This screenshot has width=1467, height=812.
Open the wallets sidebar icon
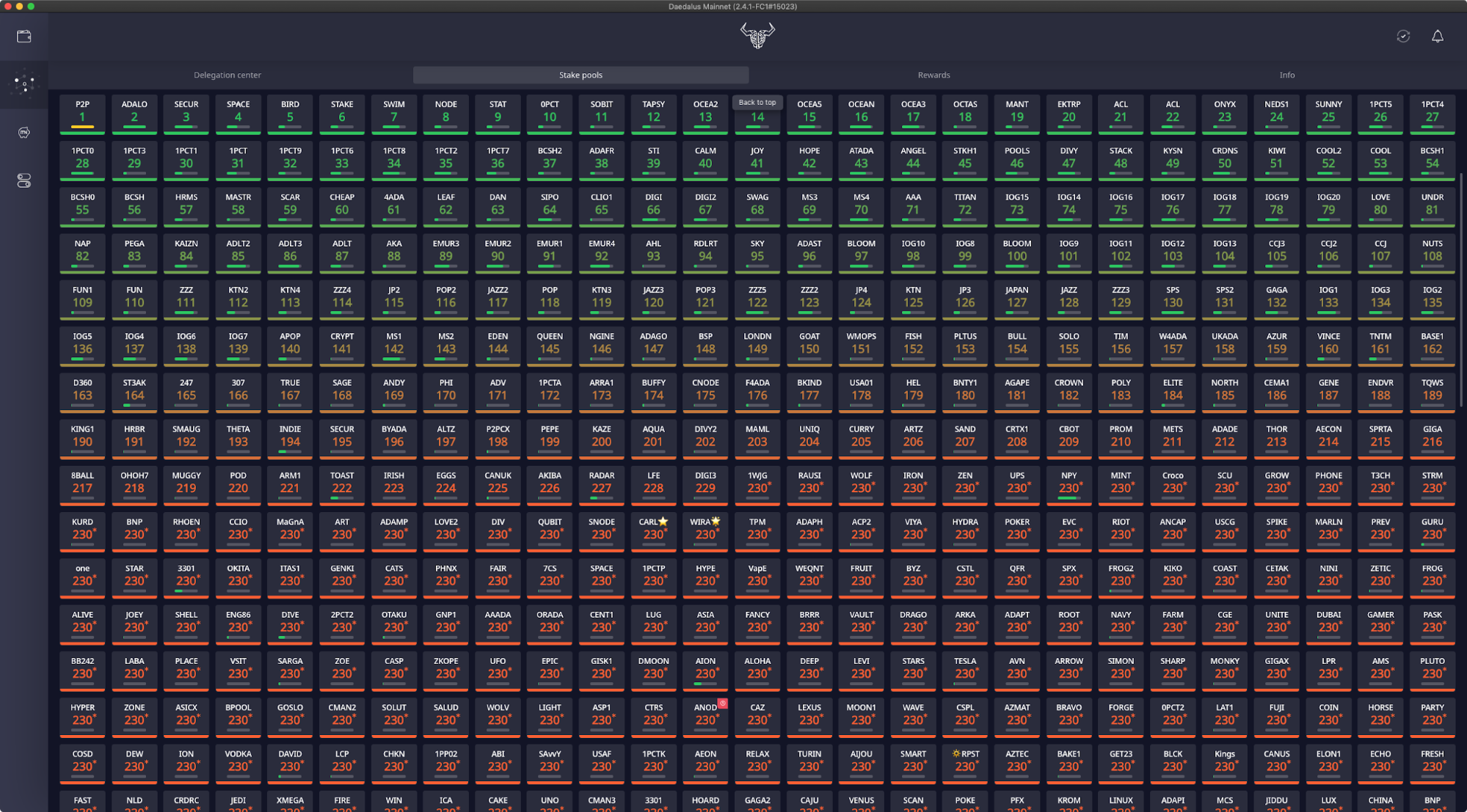(24, 36)
